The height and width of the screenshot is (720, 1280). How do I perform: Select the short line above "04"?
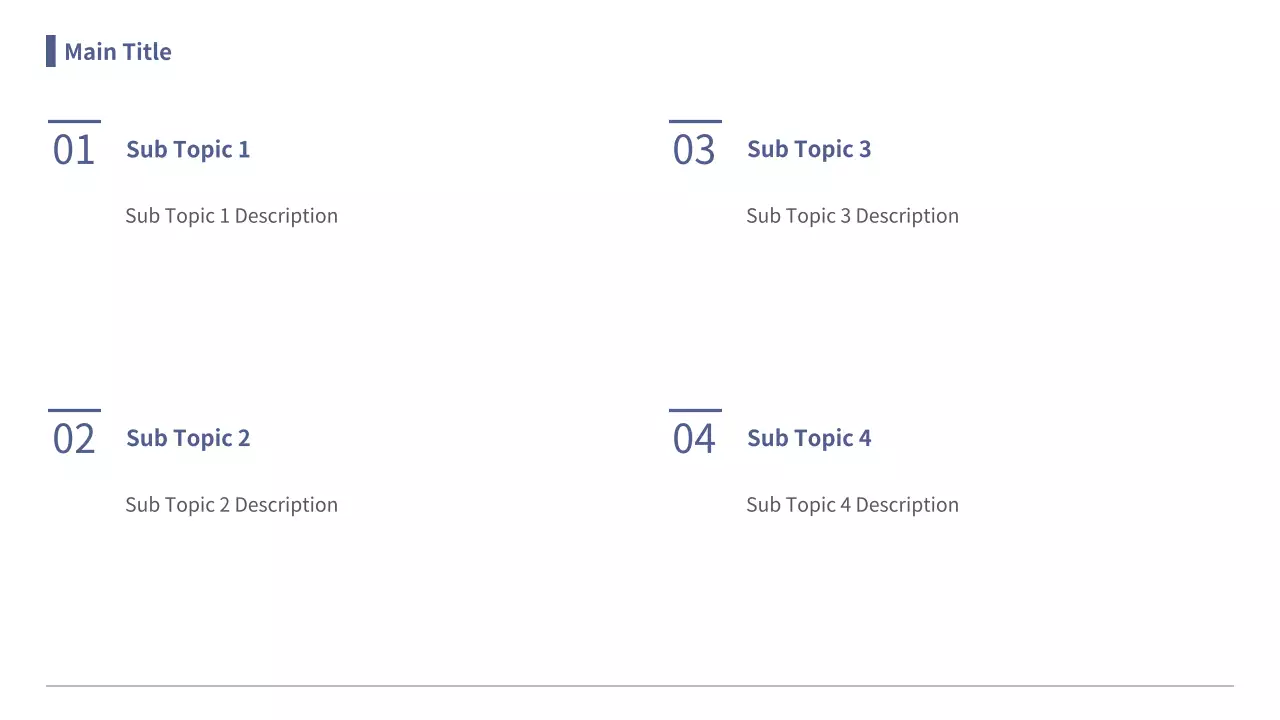pos(695,410)
